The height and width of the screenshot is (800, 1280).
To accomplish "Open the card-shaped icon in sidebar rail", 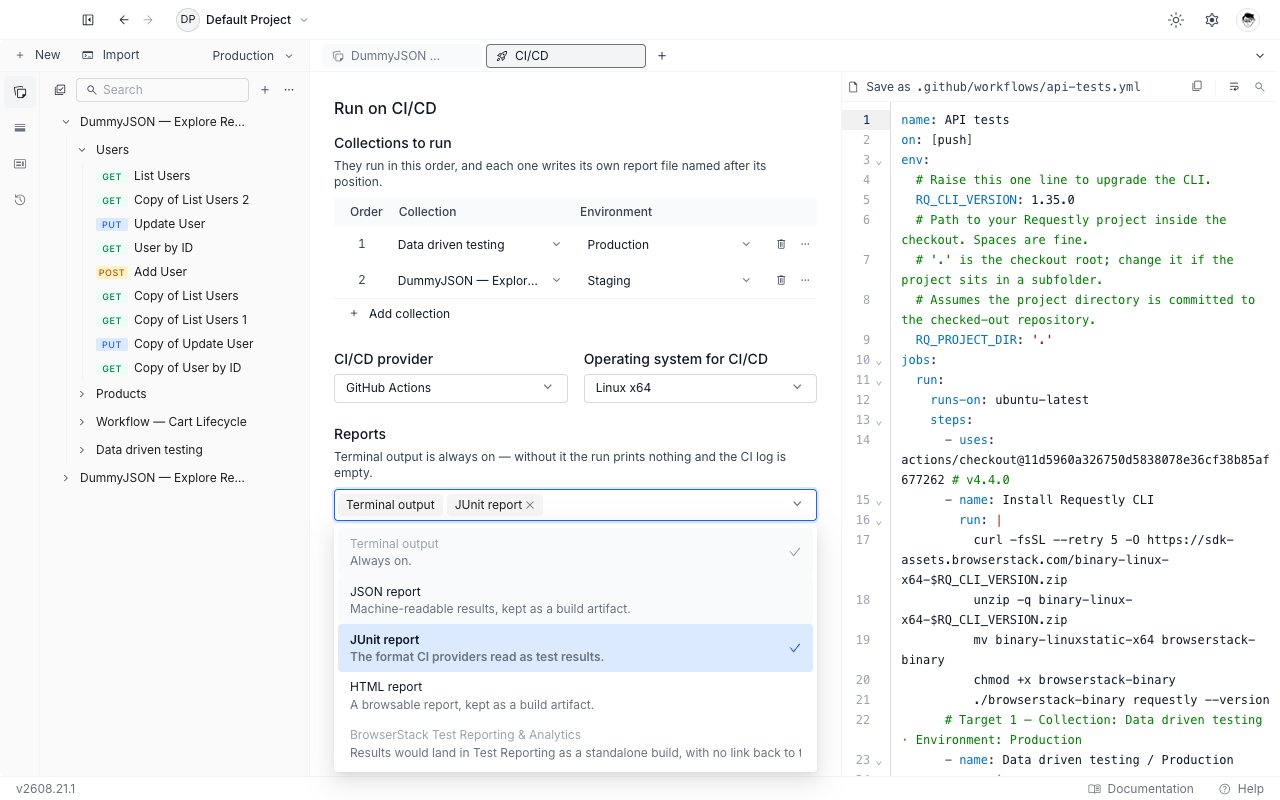I will (x=20, y=164).
